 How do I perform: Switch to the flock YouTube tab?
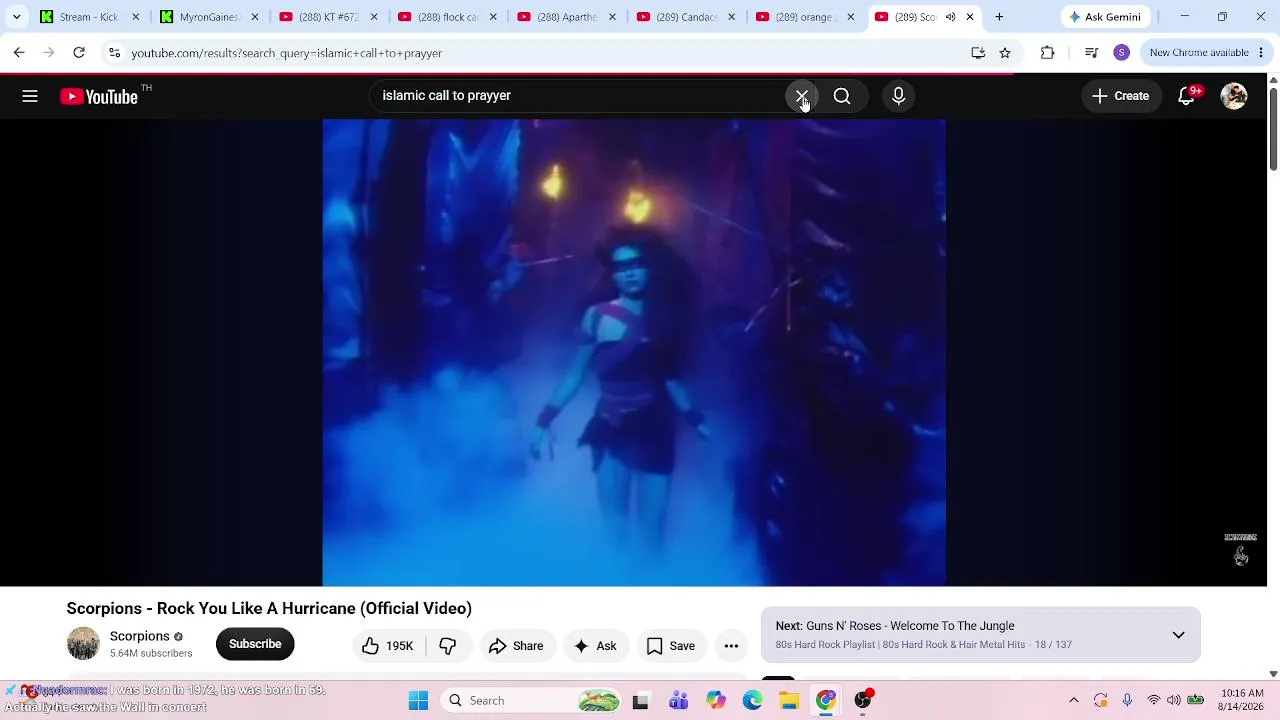coord(447,17)
